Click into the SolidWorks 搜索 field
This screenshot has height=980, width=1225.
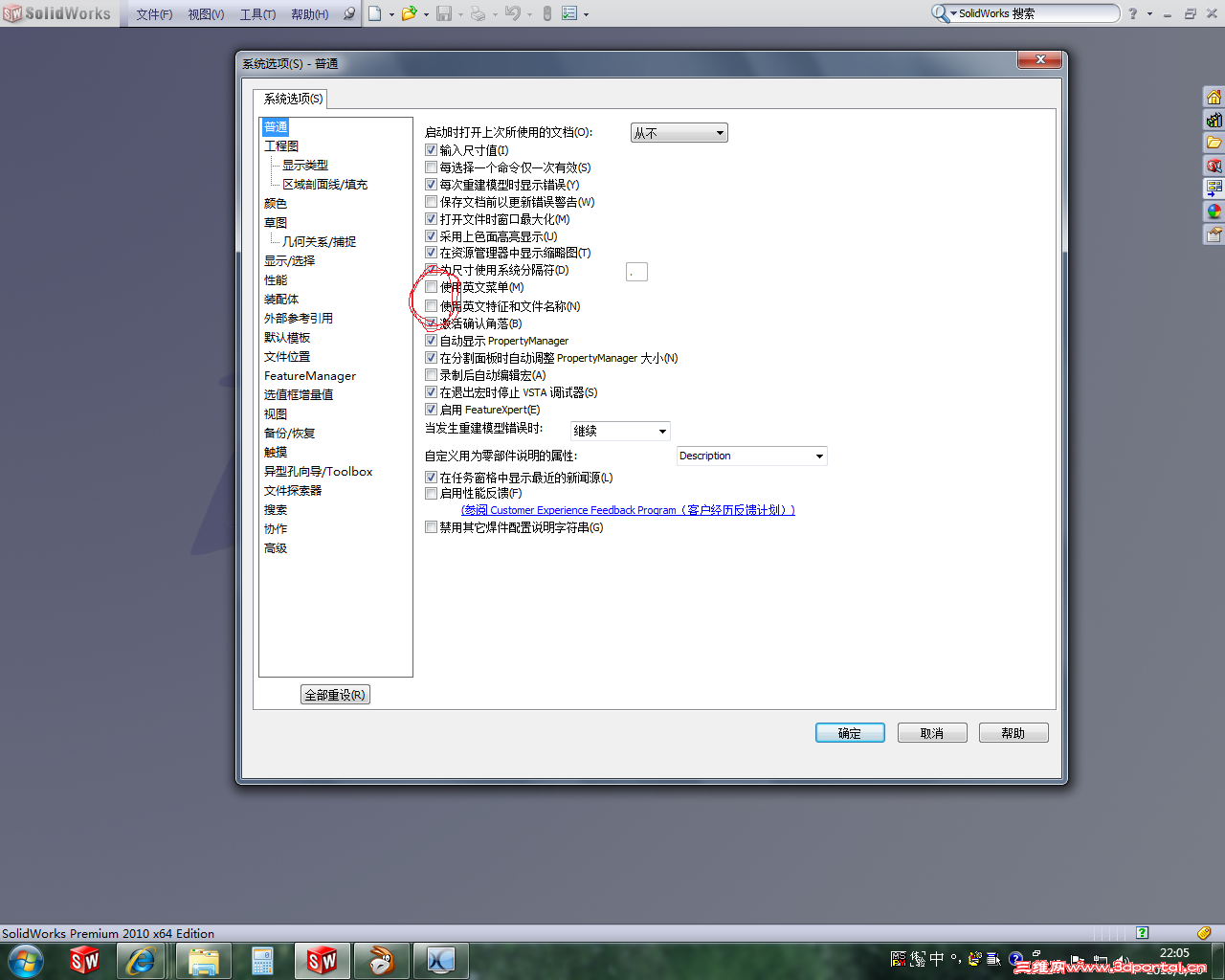tap(1036, 13)
